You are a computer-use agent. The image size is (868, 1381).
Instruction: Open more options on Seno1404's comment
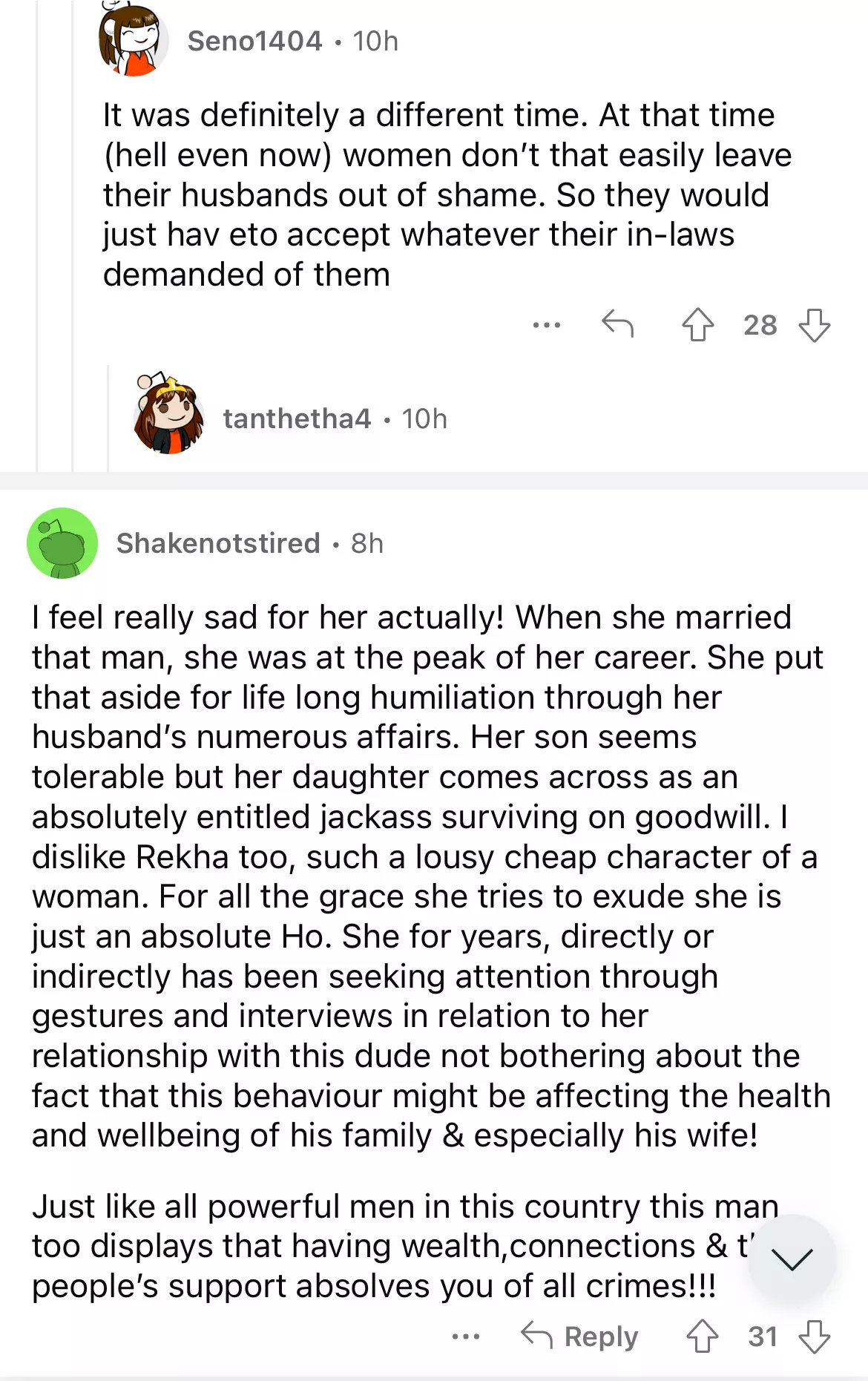point(547,325)
